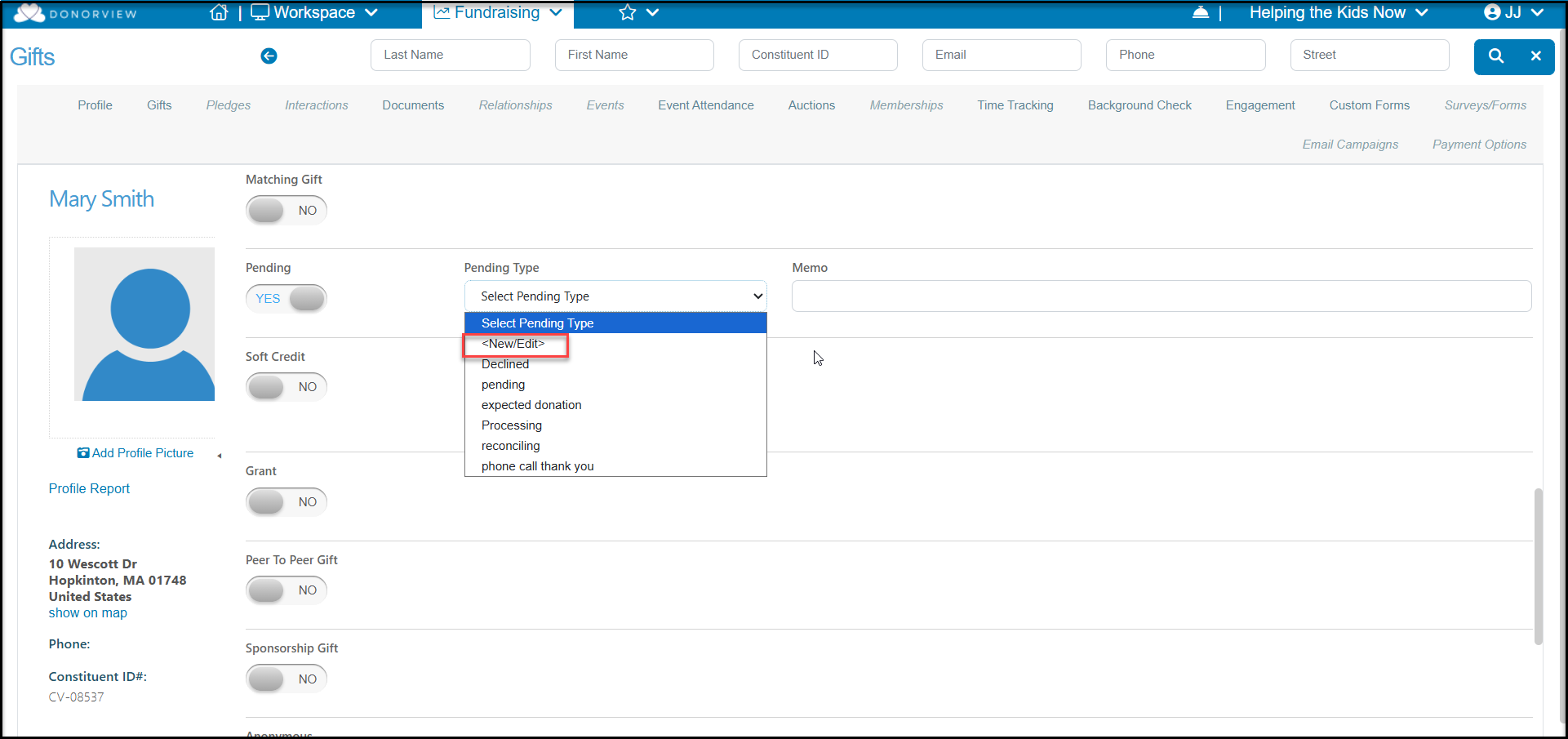Viewport: 1568px width, 739px height.
Task: Open the Profile tab
Action: pyautogui.click(x=96, y=105)
